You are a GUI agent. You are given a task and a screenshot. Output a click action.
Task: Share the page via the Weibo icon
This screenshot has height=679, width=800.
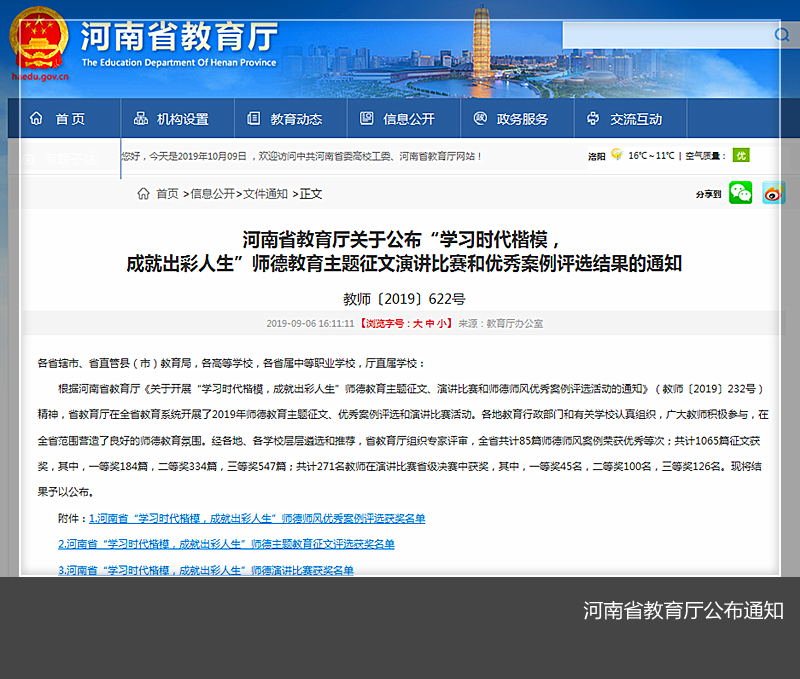[773, 193]
